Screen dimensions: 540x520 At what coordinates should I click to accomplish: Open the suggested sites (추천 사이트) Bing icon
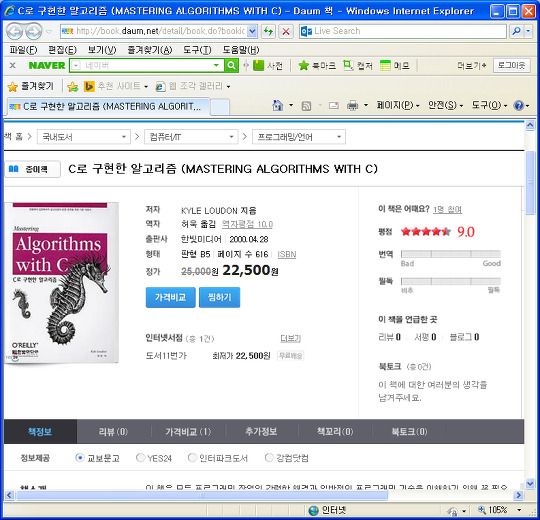click(89, 86)
